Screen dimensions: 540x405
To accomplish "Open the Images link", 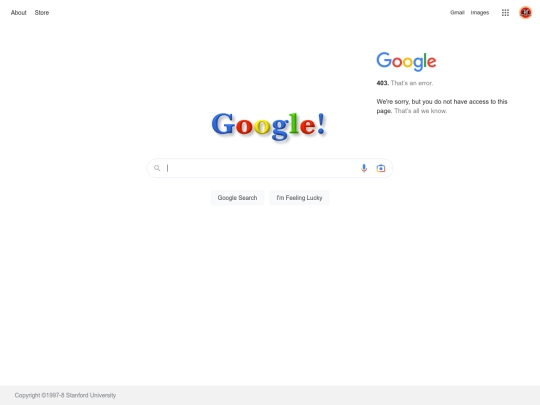I will pyautogui.click(x=480, y=13).
